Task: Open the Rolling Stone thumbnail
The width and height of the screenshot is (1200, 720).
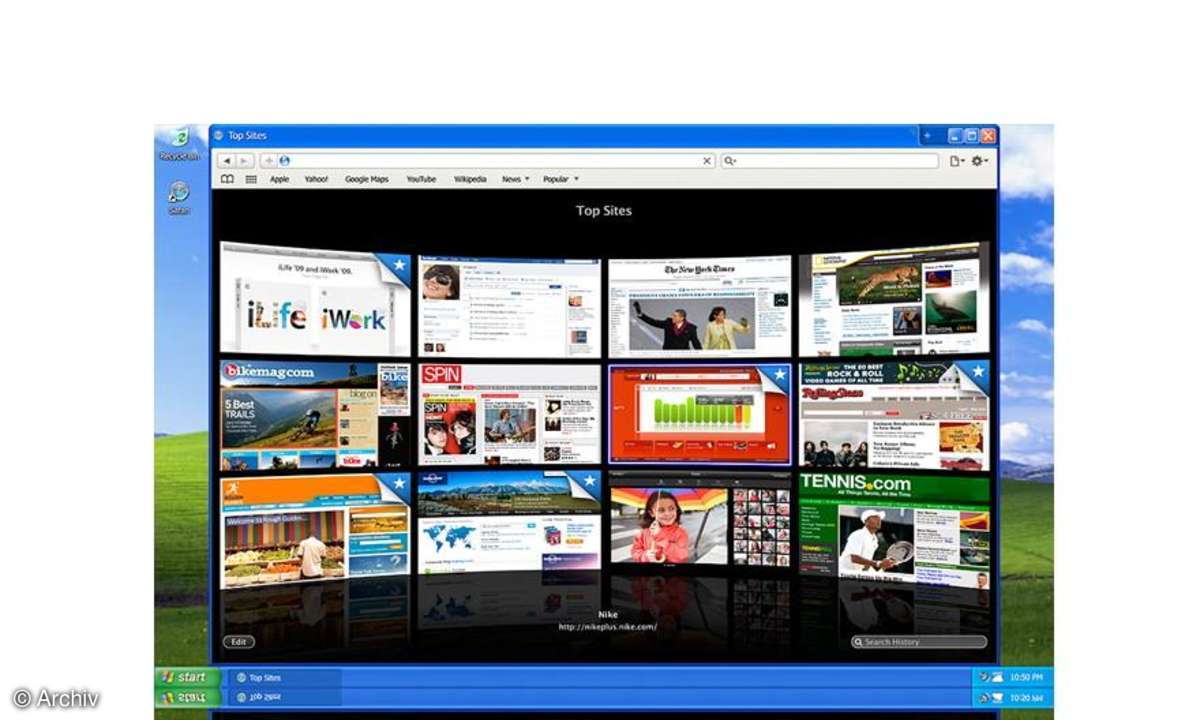Action: (x=894, y=415)
